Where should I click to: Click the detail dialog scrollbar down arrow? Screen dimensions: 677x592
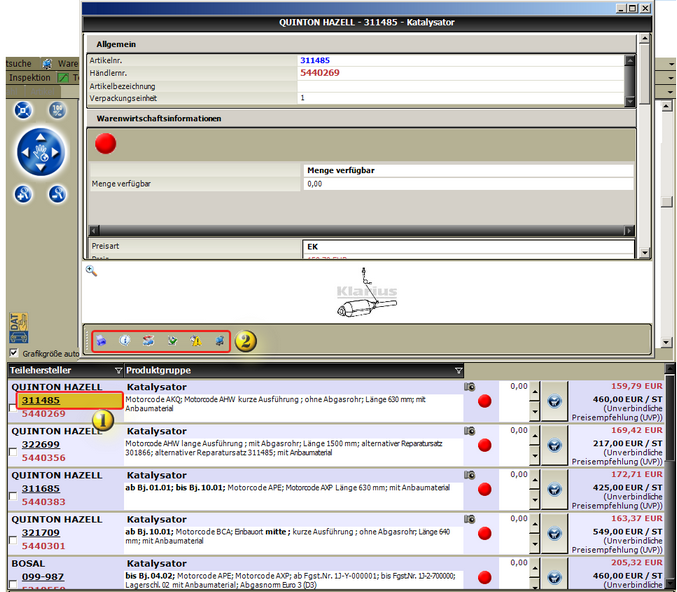point(645,253)
